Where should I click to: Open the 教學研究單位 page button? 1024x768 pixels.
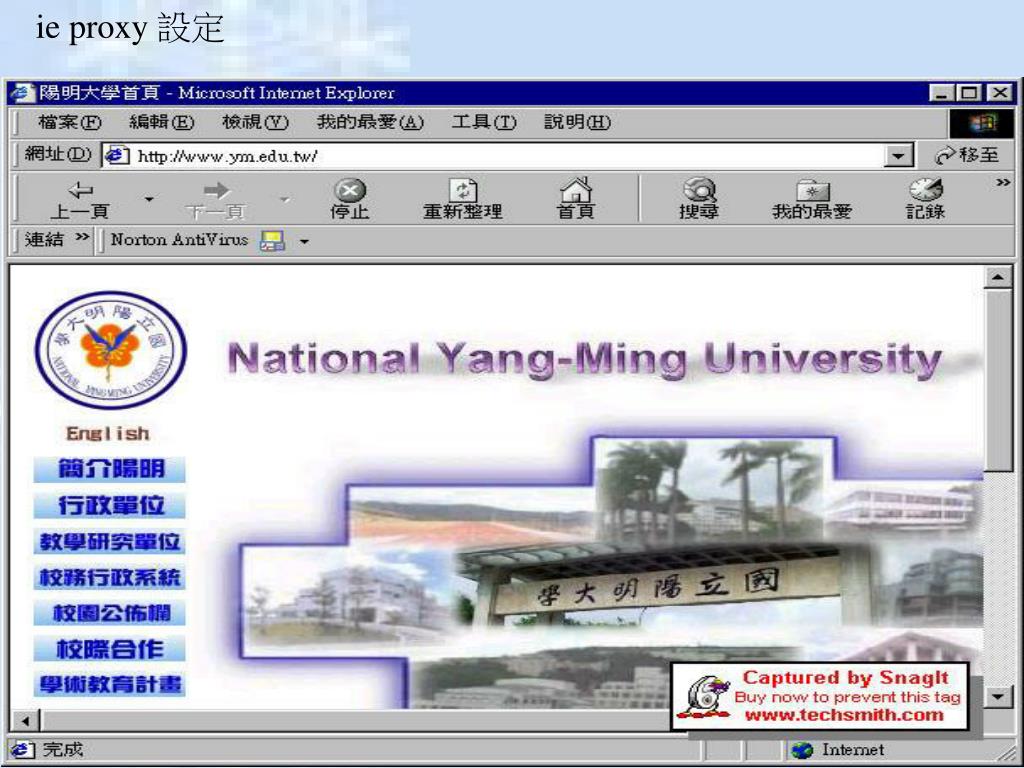coord(110,541)
